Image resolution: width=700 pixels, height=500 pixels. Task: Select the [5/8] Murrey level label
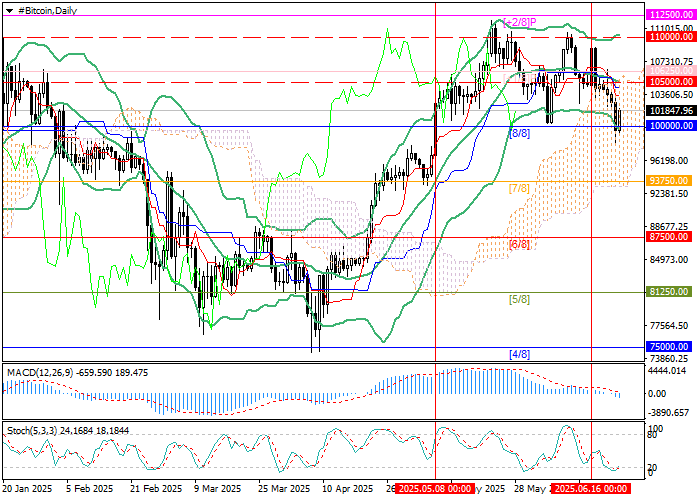tap(520, 299)
